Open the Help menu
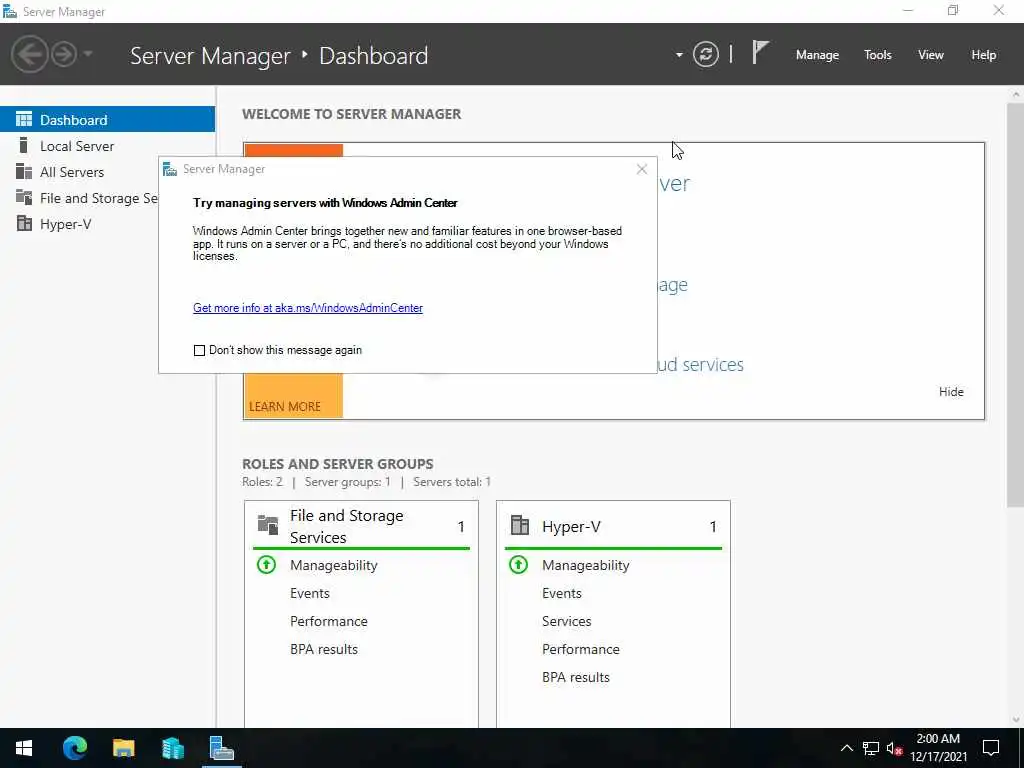 coord(983,55)
